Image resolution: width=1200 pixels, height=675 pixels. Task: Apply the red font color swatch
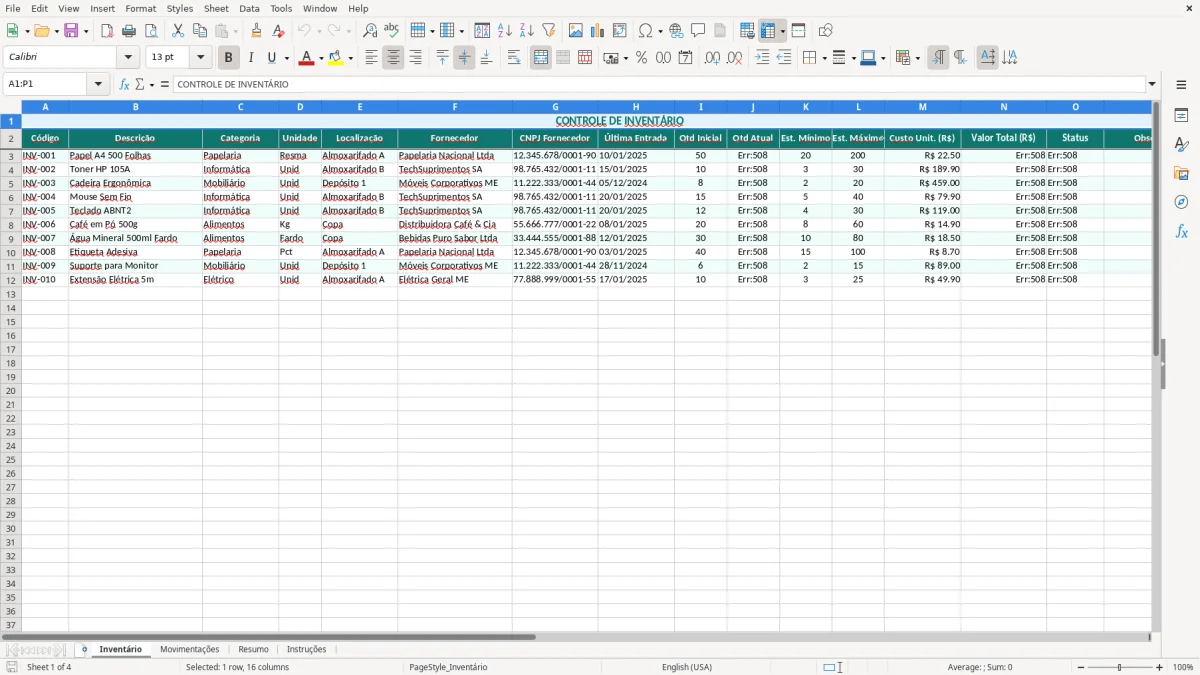click(305, 58)
